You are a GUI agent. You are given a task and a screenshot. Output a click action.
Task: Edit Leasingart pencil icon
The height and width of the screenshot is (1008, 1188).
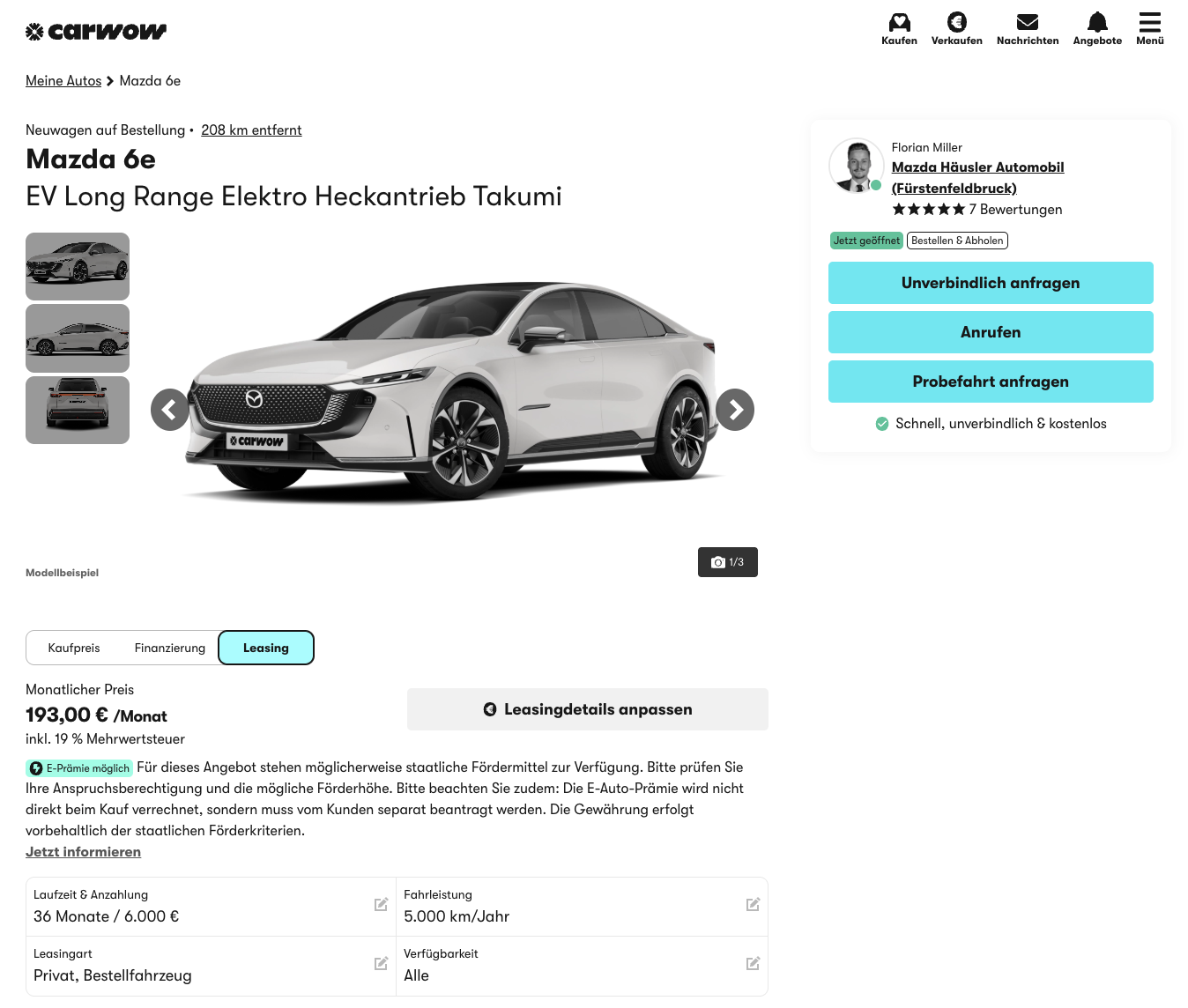(381, 964)
